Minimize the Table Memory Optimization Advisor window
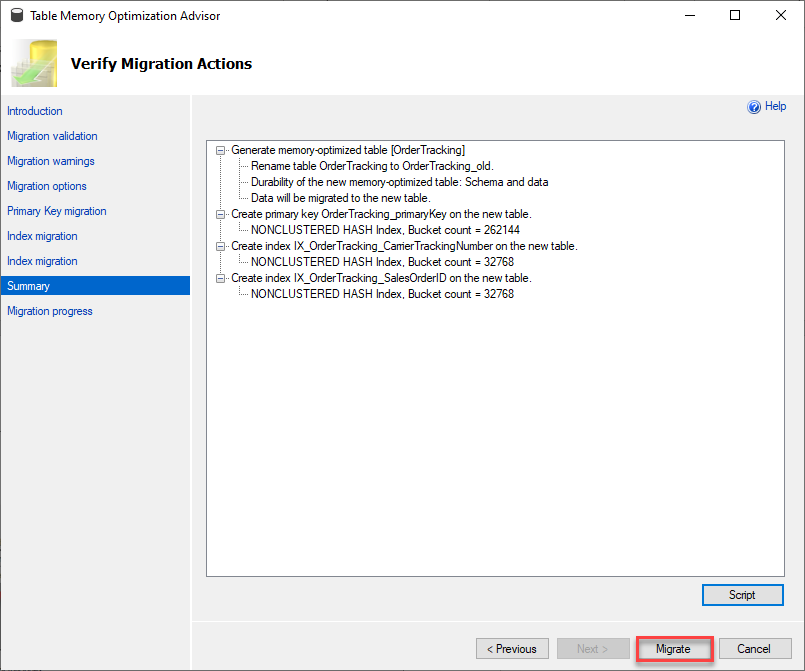This screenshot has height=671, width=805. [690, 15]
